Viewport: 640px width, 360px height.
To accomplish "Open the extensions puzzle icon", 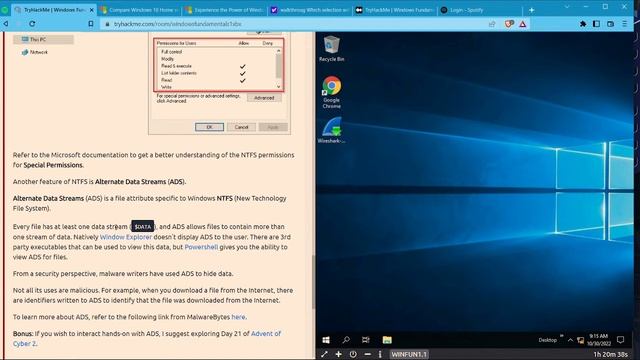I will 583,24.
